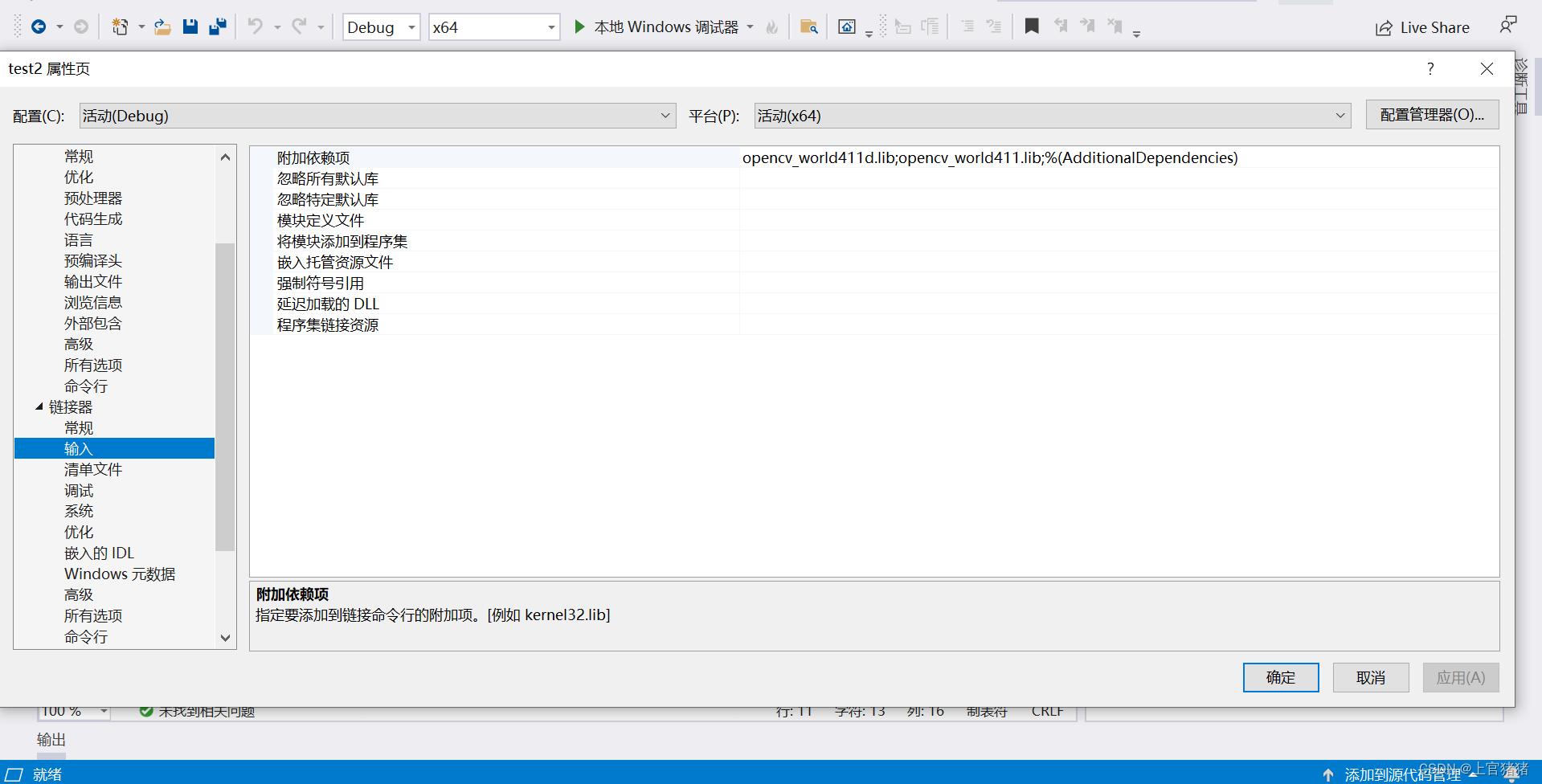Open the Undo history dropdown arrow
The image size is (1542, 784).
tap(277, 27)
